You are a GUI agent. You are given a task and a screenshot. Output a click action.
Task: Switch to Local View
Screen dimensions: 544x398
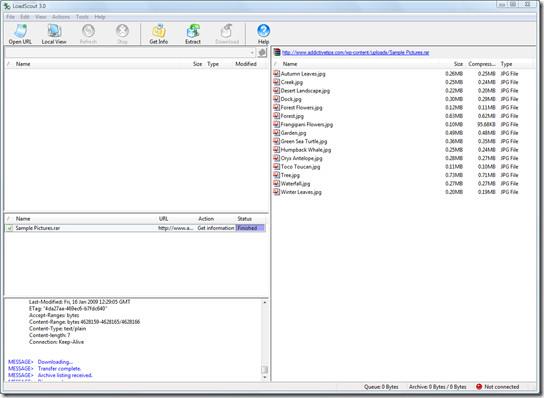point(54,34)
